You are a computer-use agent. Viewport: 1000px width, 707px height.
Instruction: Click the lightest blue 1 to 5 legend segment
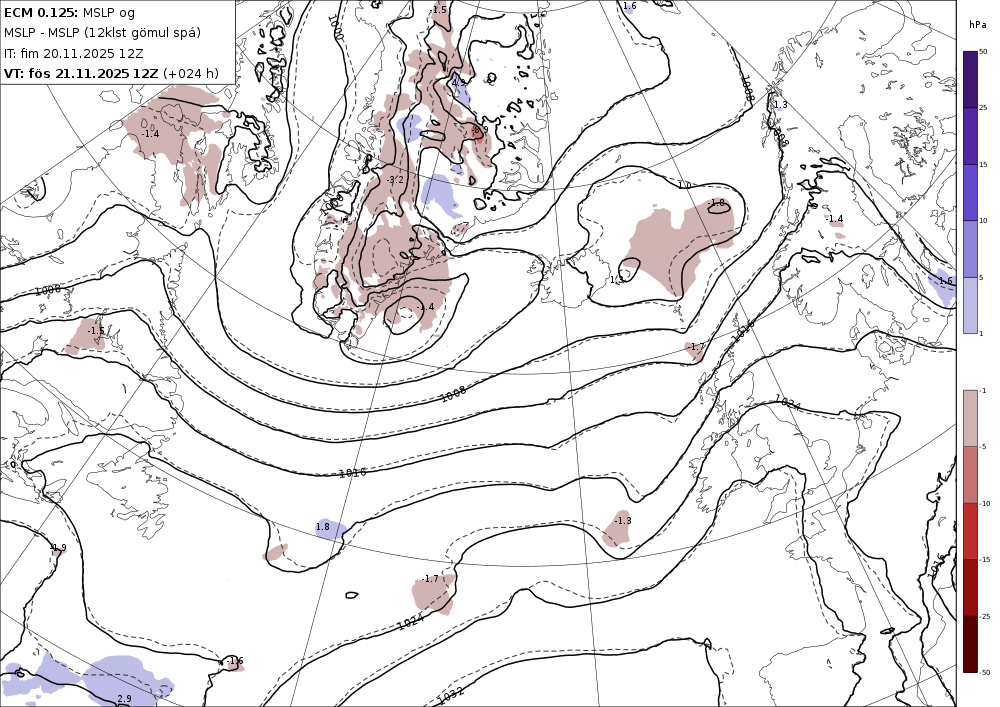970,305
